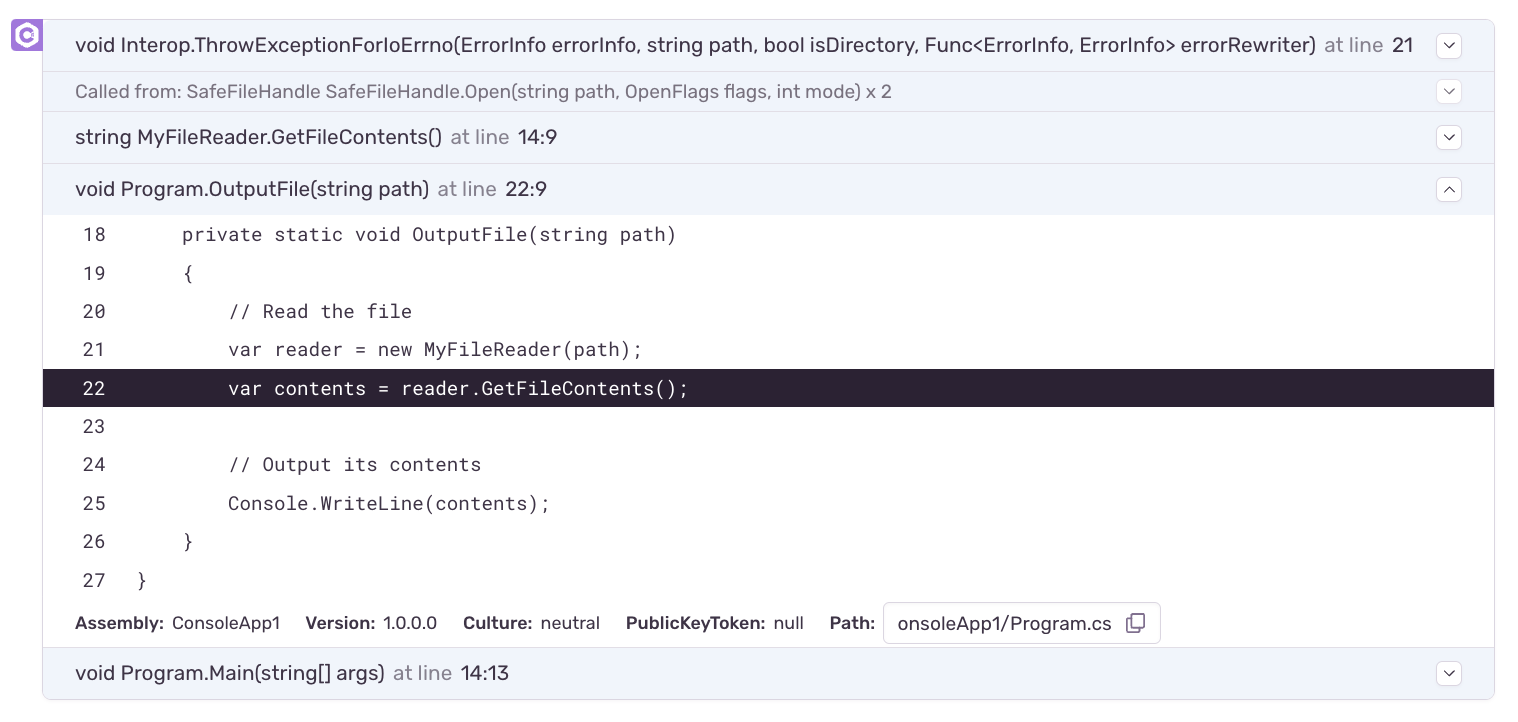Expand the Interop.ThrowExceptionForIoErrno frame
Viewport: 1518px width, 722px height.
pos(1449,45)
